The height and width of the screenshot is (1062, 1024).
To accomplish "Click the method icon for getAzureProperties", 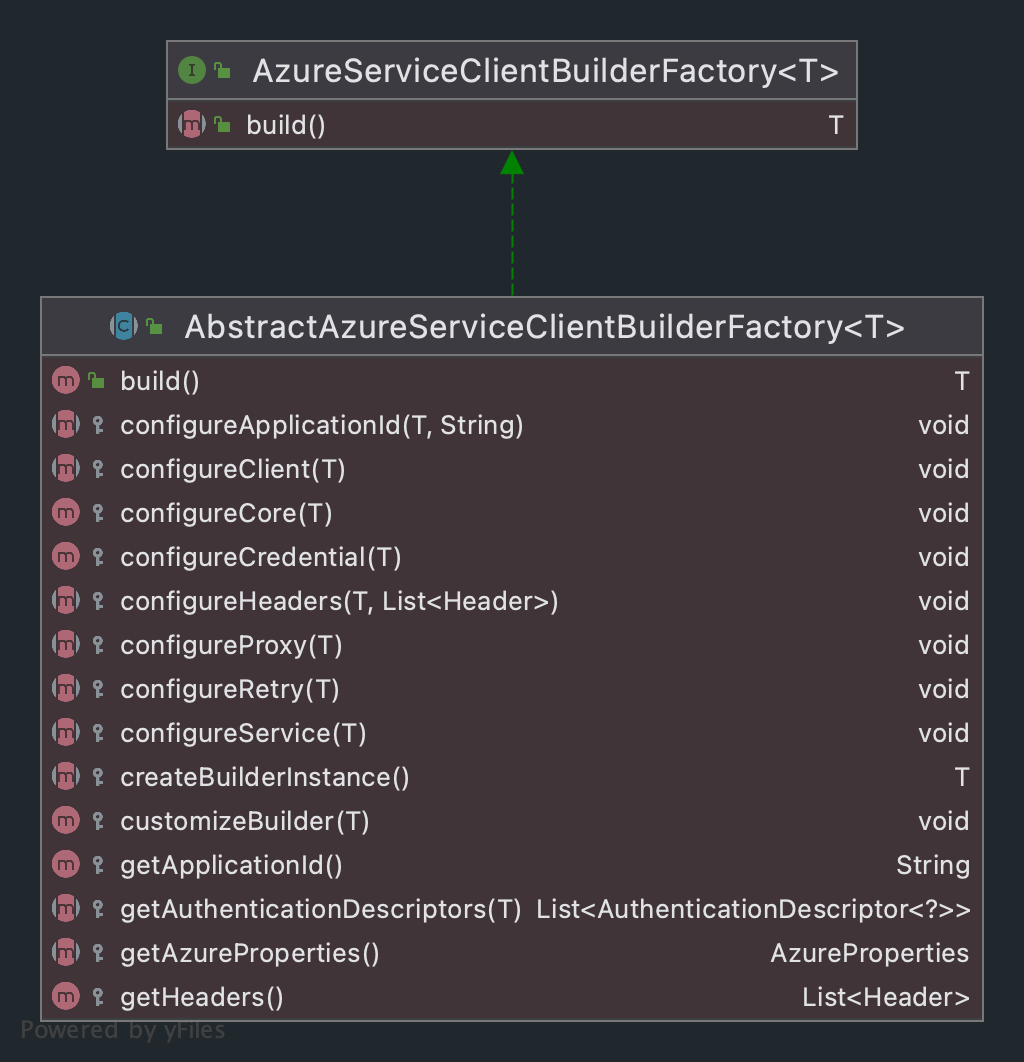I will coord(66,953).
